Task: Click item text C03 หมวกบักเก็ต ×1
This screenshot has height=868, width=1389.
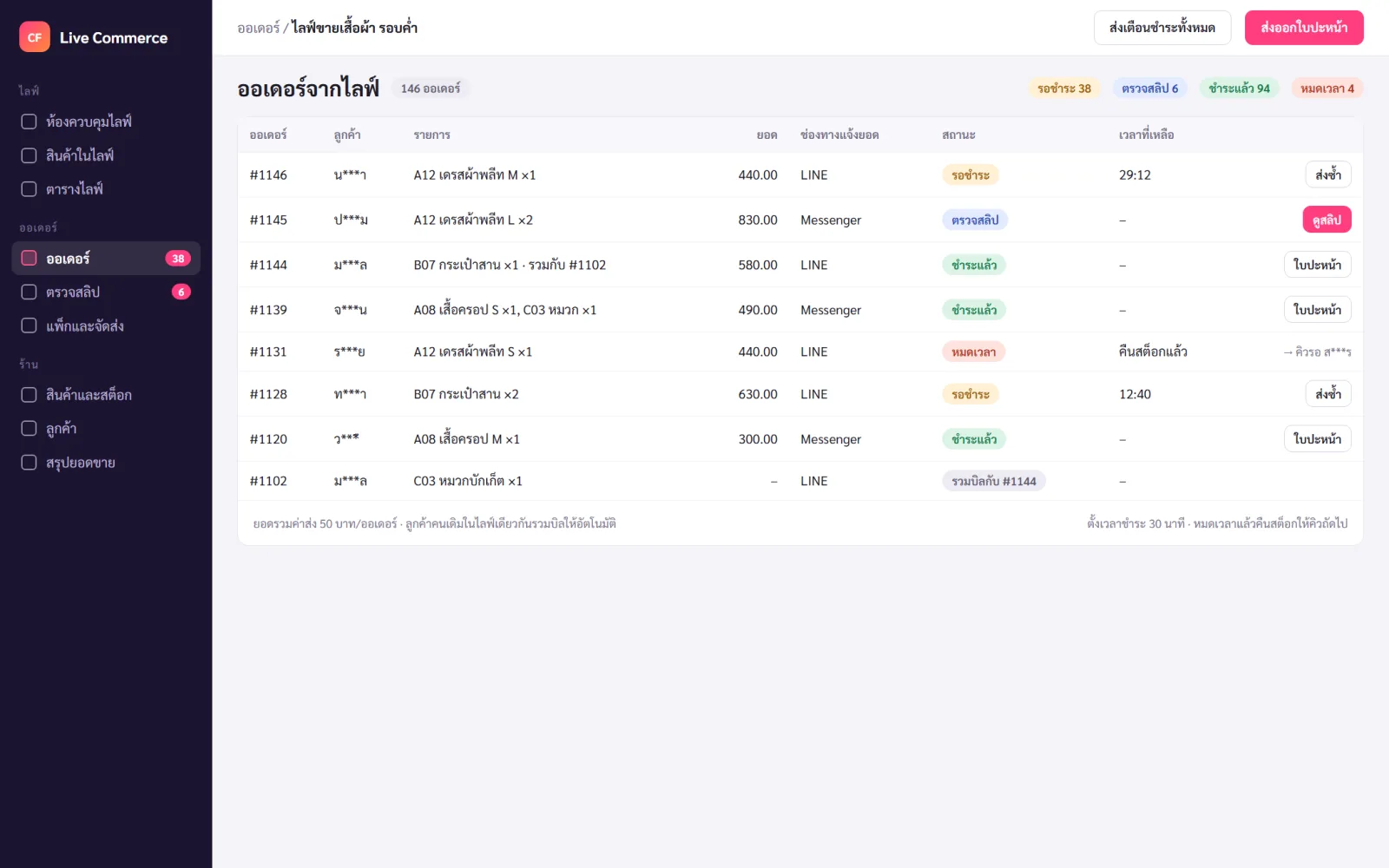Action: click(x=468, y=481)
